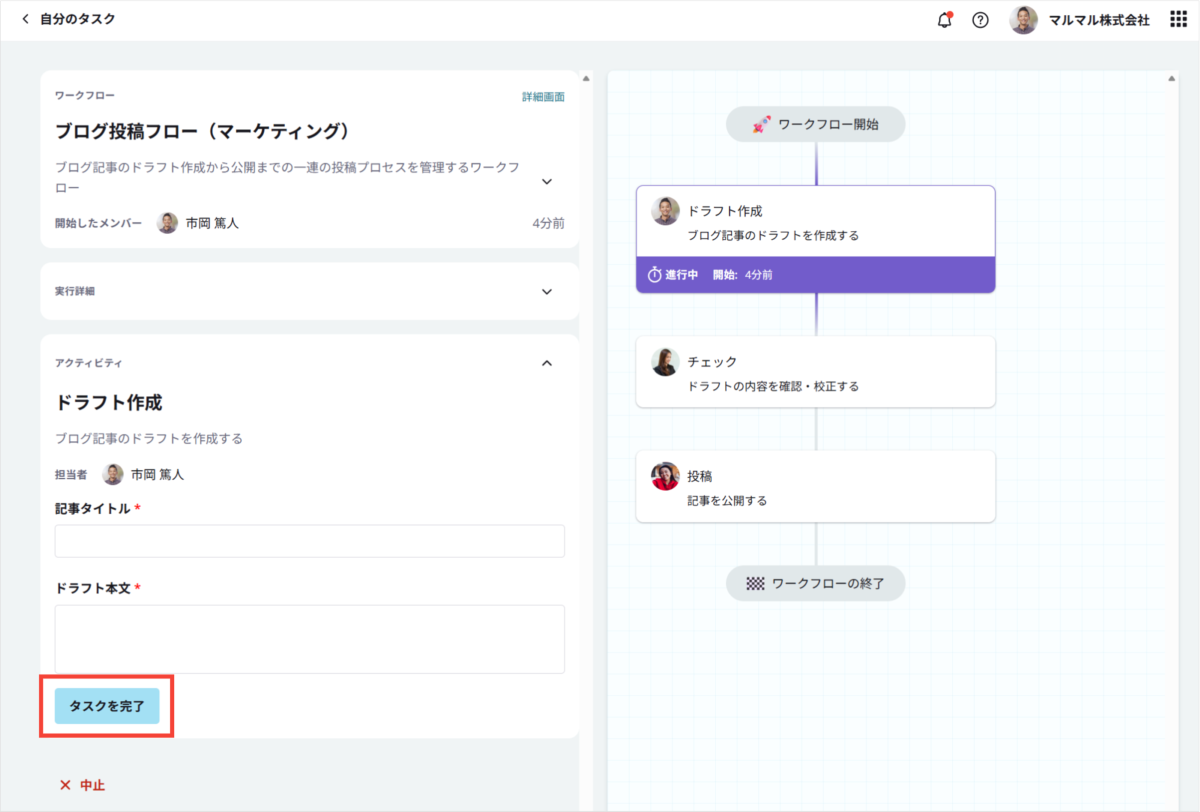The width and height of the screenshot is (1200, 812).
Task: Click 市岡 篤人 next to 開始したメンバー
Action: pos(212,224)
